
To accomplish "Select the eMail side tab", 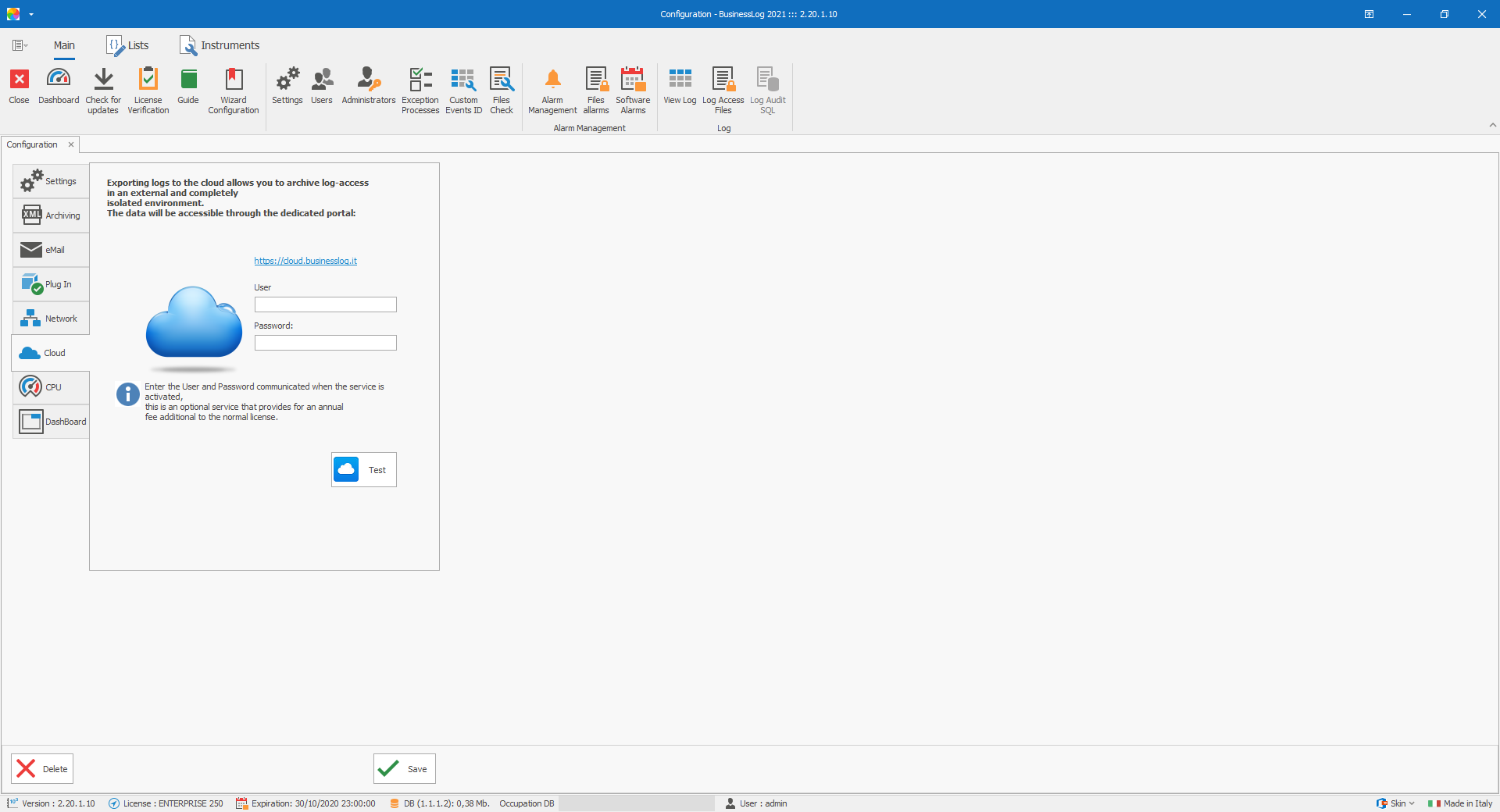I will pyautogui.click(x=51, y=250).
